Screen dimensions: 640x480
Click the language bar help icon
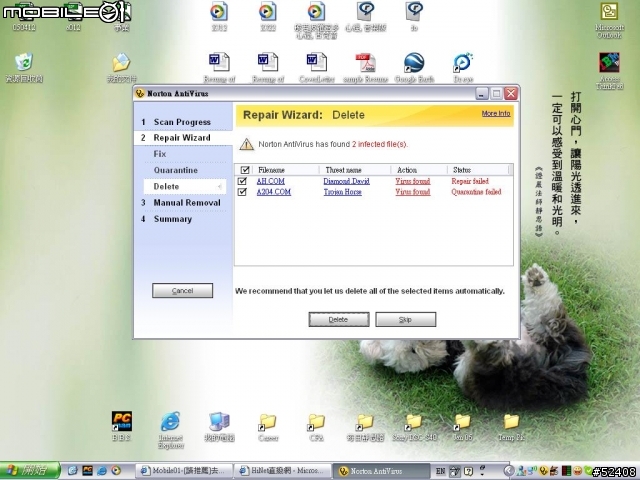pyautogui.click(x=468, y=471)
